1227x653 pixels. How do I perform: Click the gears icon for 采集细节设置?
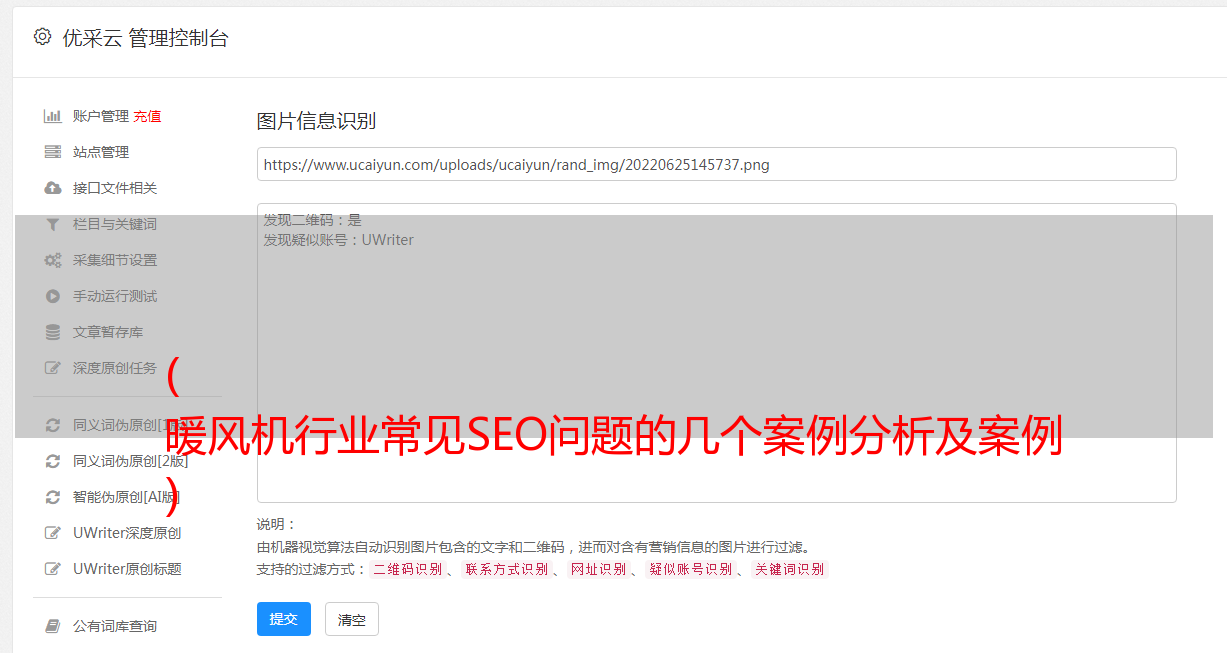(53, 260)
